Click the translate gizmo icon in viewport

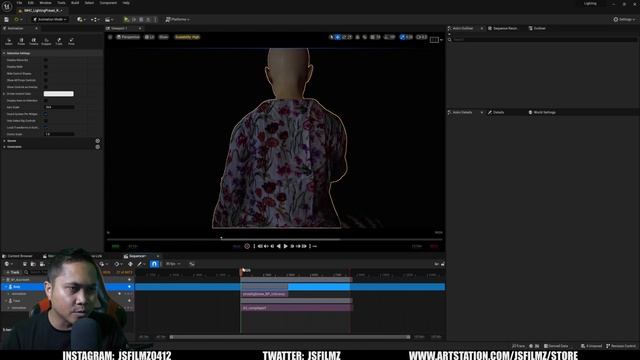(338, 37)
